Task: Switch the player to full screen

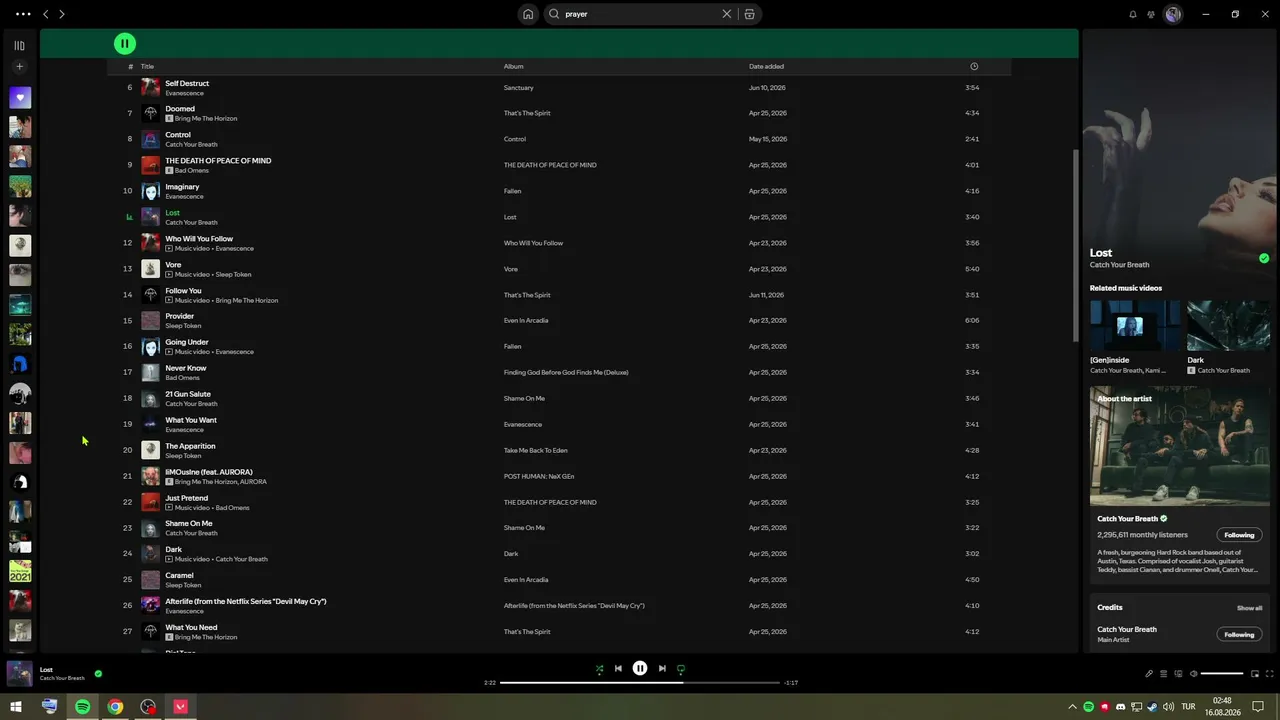Action: (1269, 673)
